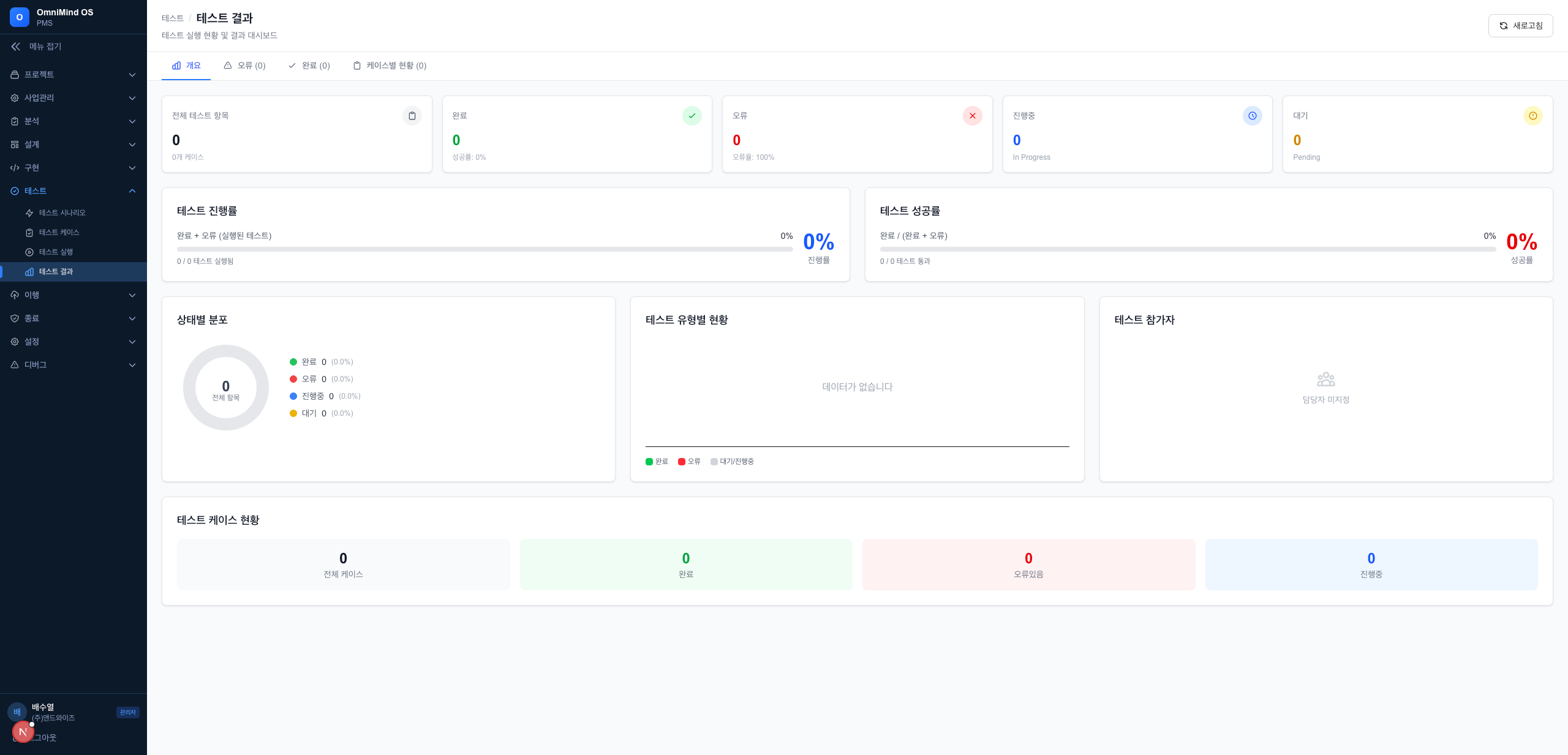Image resolution: width=1568 pixels, height=755 pixels.
Task: Click the green checkmark icon in 완료 card
Action: click(692, 116)
